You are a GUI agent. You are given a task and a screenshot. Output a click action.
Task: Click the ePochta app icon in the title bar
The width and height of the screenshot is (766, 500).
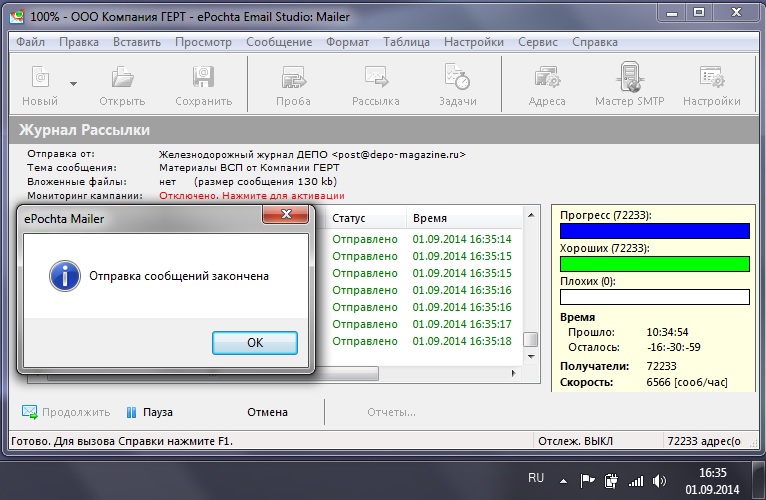coord(17,17)
